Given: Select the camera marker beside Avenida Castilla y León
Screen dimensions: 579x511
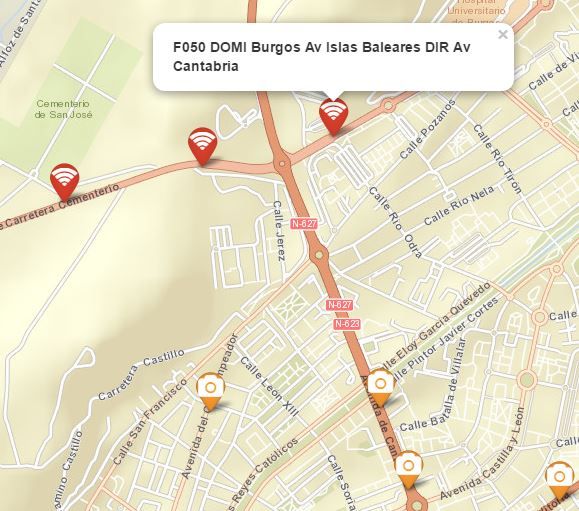Looking at the screenshot, I should coord(408,469).
